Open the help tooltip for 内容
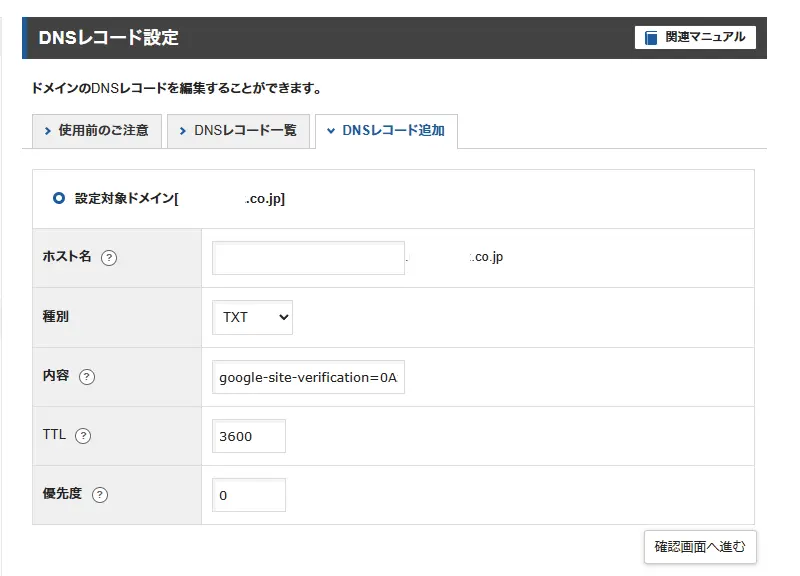 pyautogui.click(x=87, y=377)
